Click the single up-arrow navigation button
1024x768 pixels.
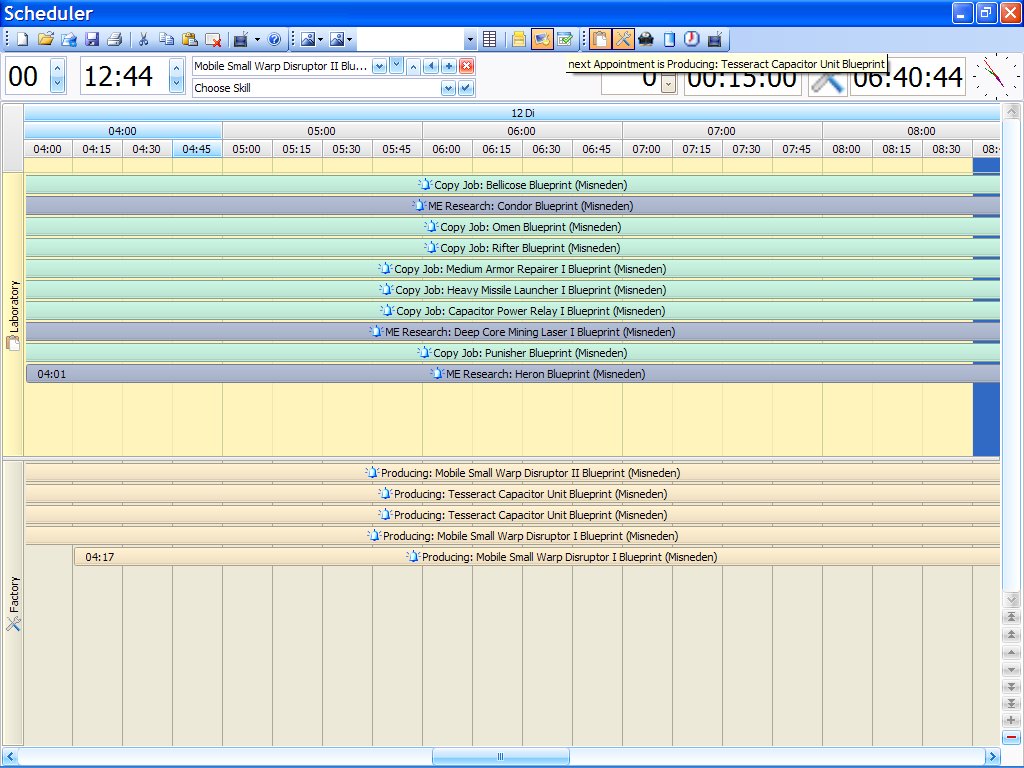point(1011,652)
